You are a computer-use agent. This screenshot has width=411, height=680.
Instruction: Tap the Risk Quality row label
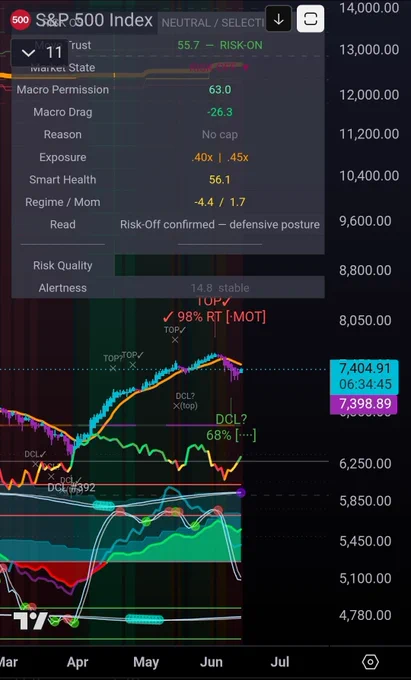[x=63, y=265]
